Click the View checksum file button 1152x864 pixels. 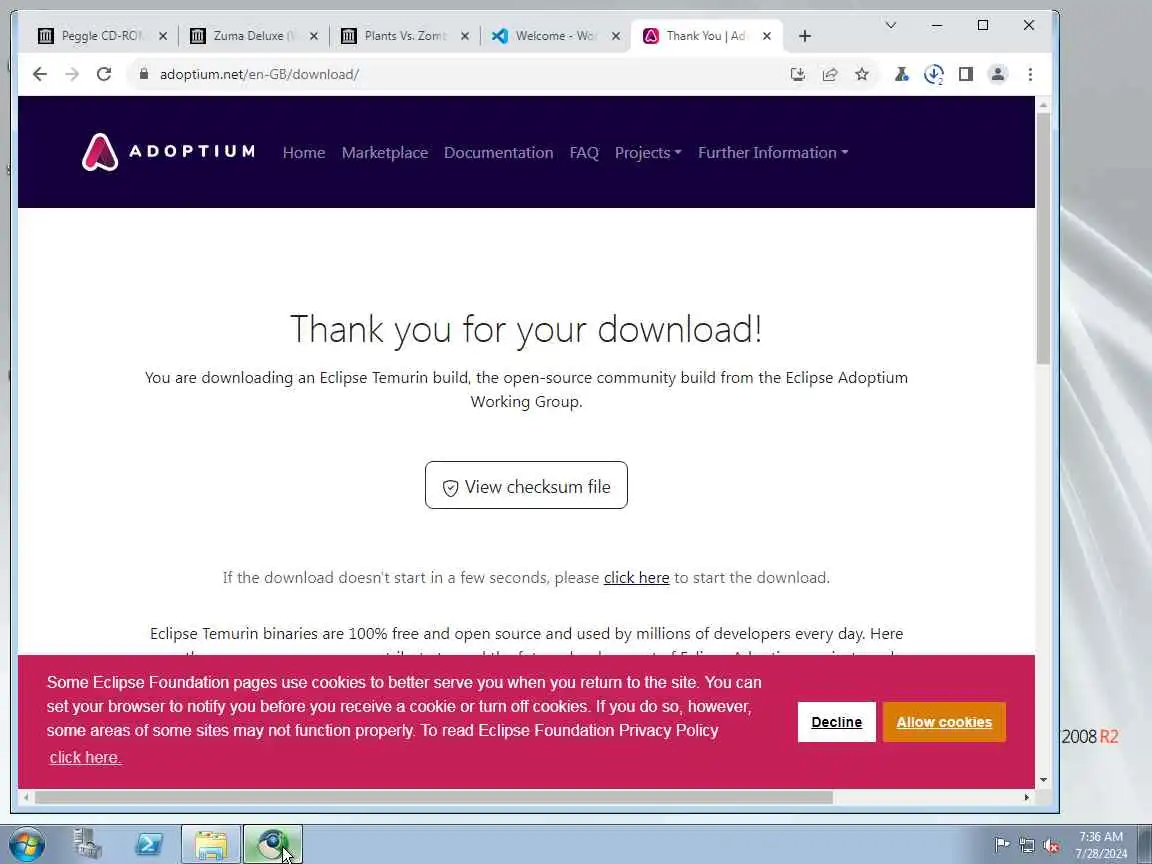pos(526,486)
